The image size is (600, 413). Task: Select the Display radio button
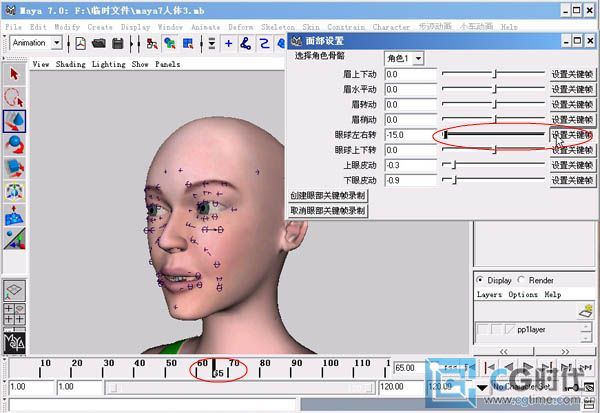coord(480,280)
